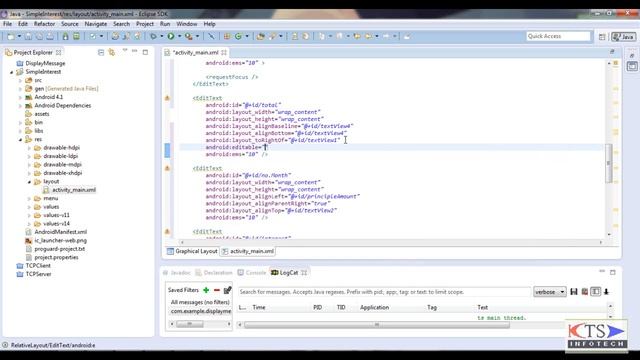Click the Save toolbar icon

point(28,36)
